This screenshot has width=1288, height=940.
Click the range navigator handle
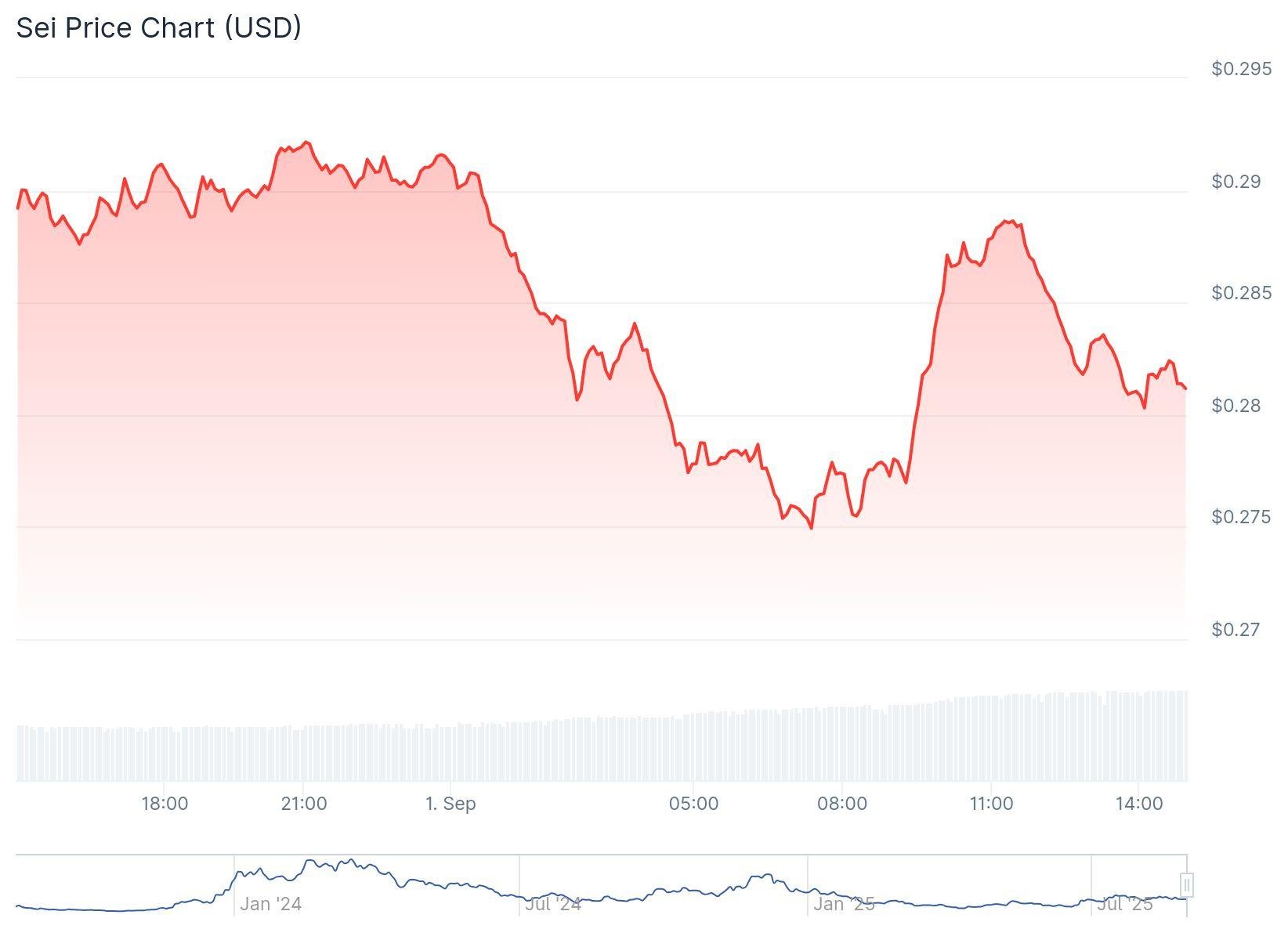pyautogui.click(x=1187, y=885)
